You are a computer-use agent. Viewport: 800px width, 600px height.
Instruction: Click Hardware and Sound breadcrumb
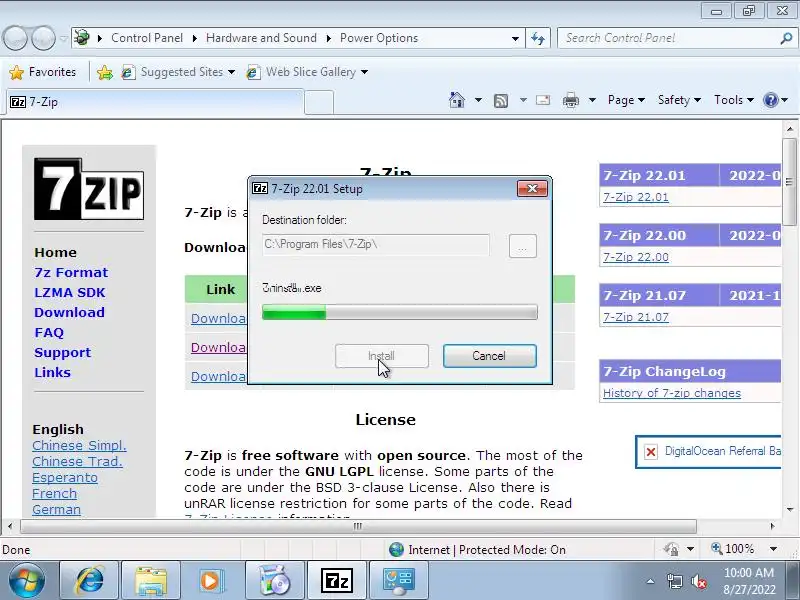(x=261, y=38)
